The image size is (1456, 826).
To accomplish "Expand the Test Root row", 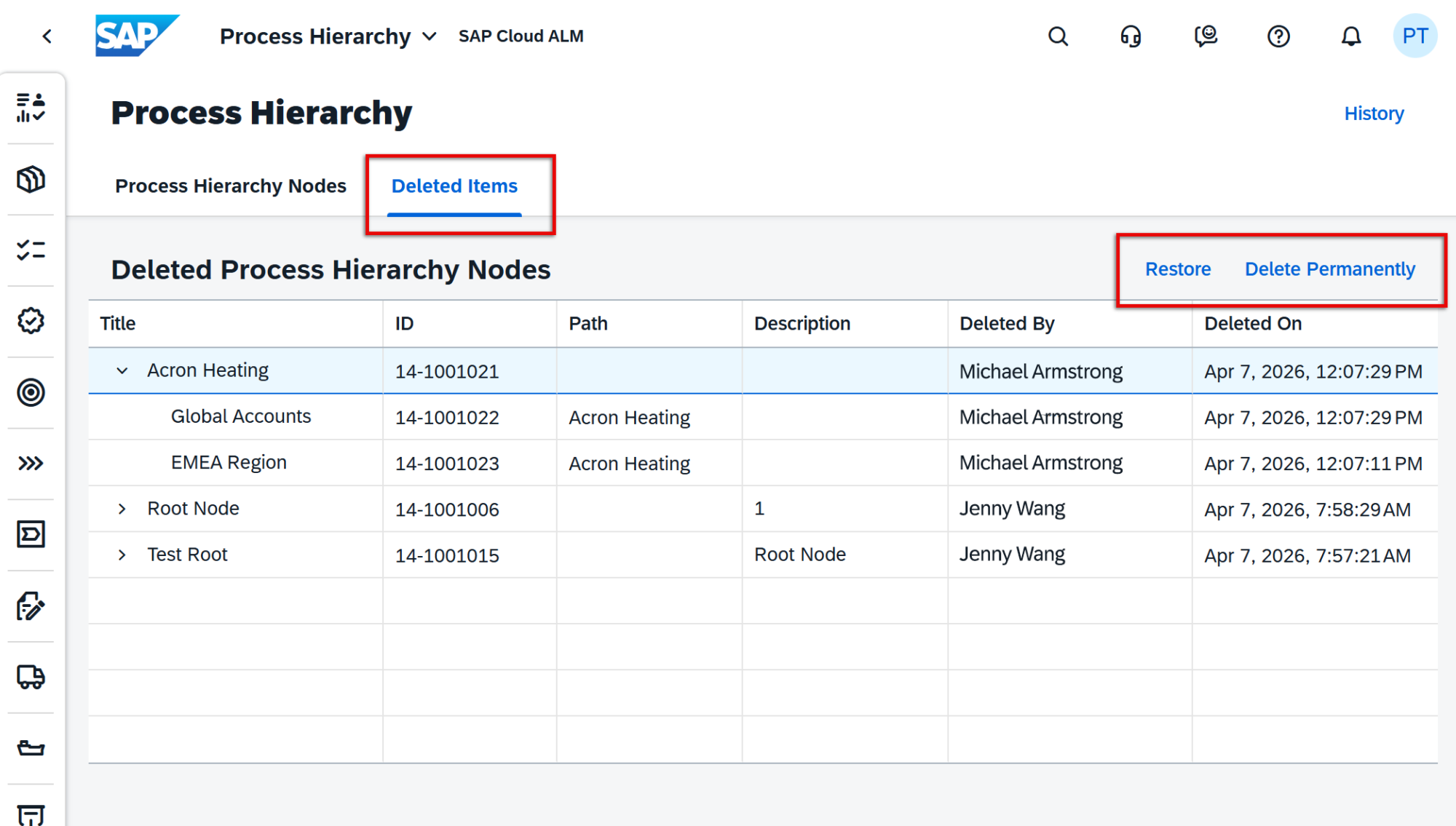I will point(122,555).
